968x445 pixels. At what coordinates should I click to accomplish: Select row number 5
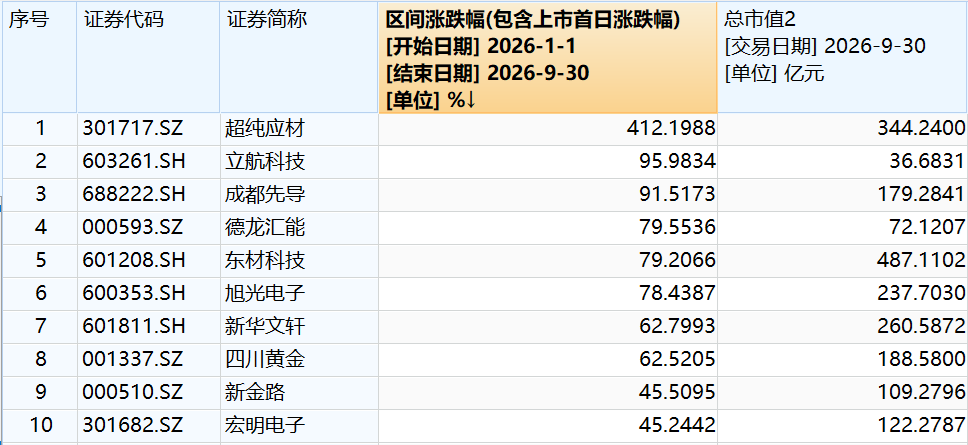[40, 260]
